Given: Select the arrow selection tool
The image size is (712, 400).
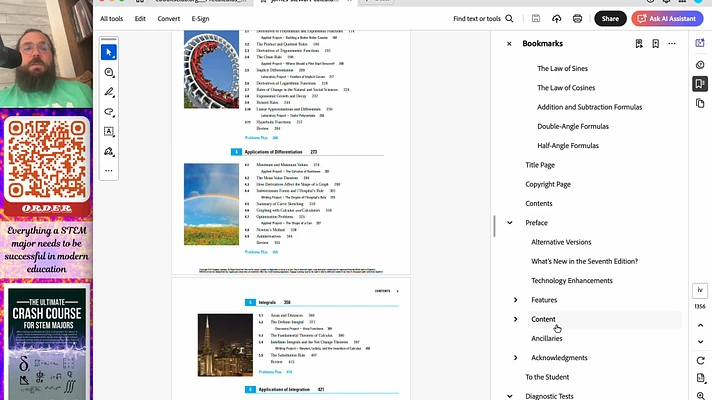Looking at the screenshot, I should coord(109,53).
